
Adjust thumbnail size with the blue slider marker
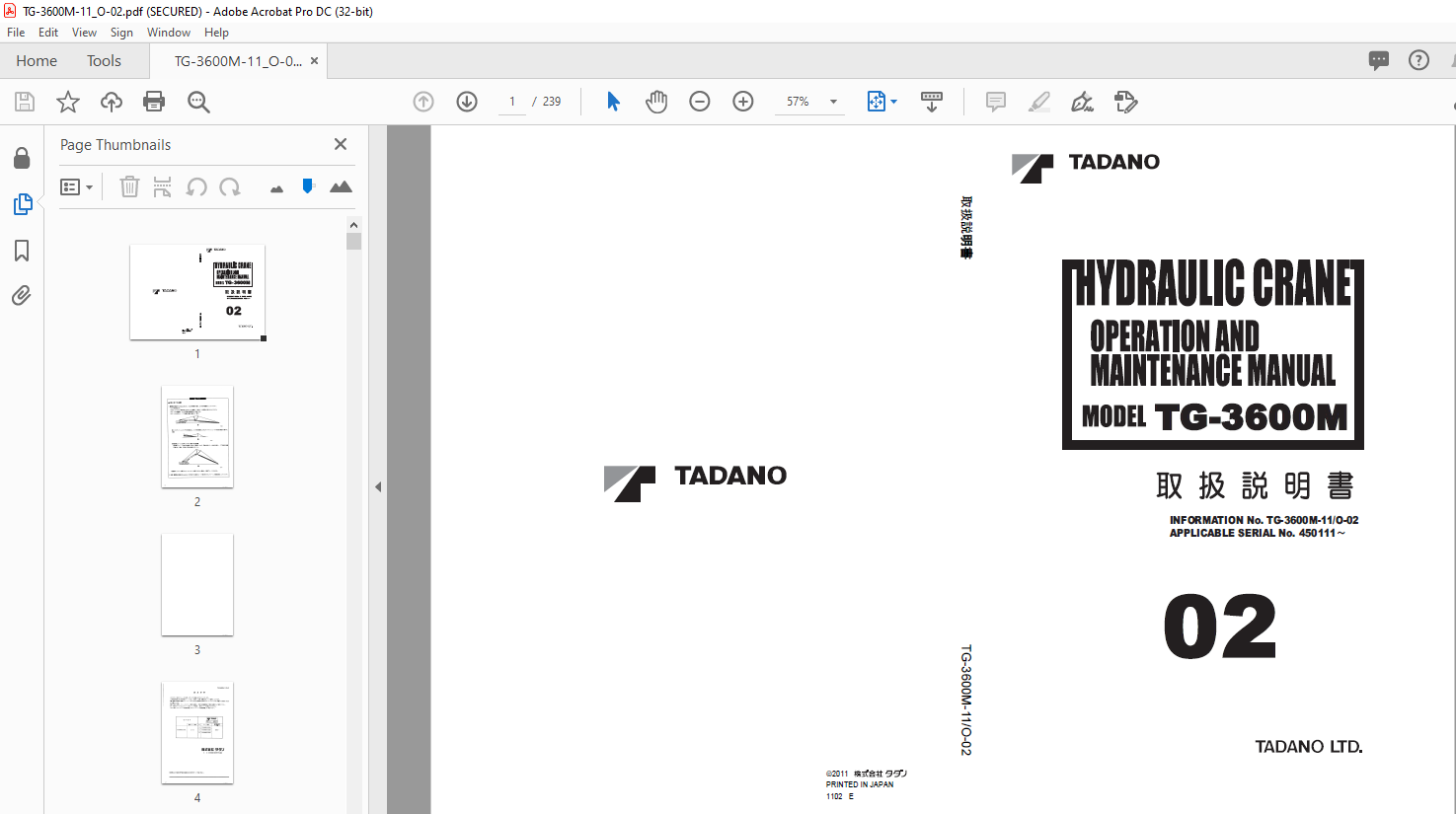308,186
